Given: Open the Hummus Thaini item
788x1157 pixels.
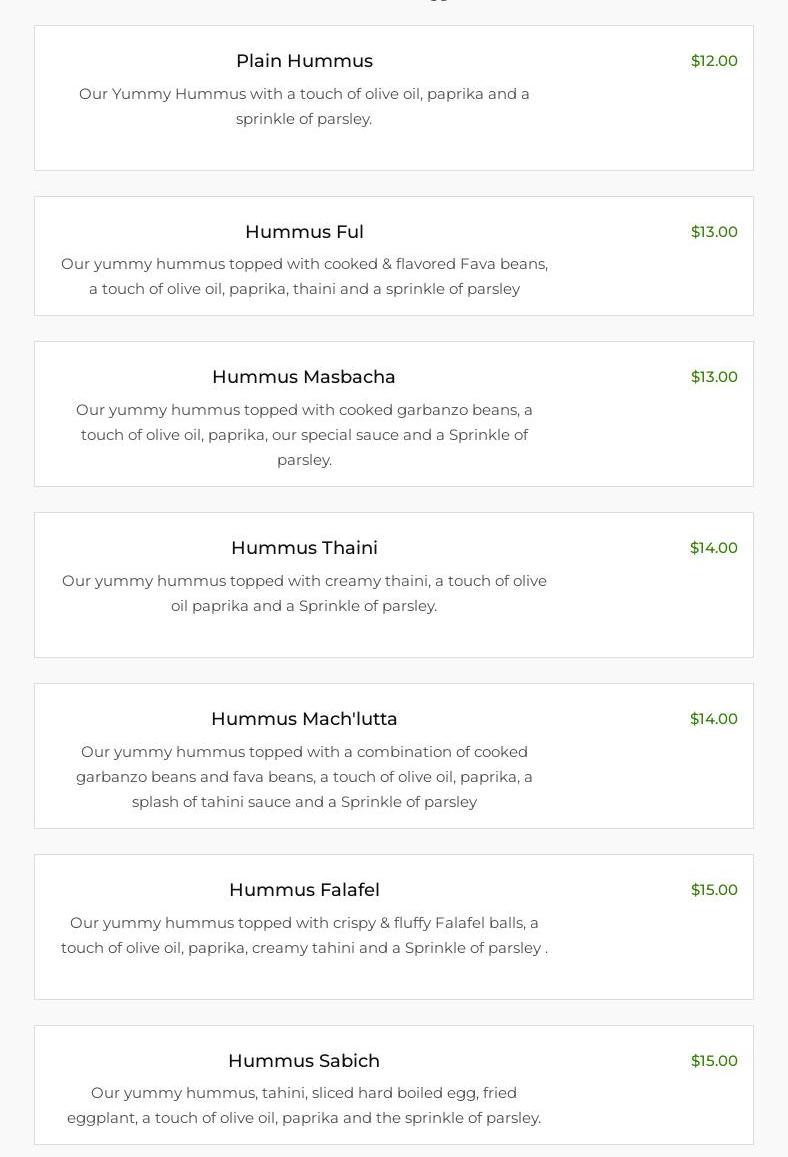Looking at the screenshot, I should pos(304,548).
